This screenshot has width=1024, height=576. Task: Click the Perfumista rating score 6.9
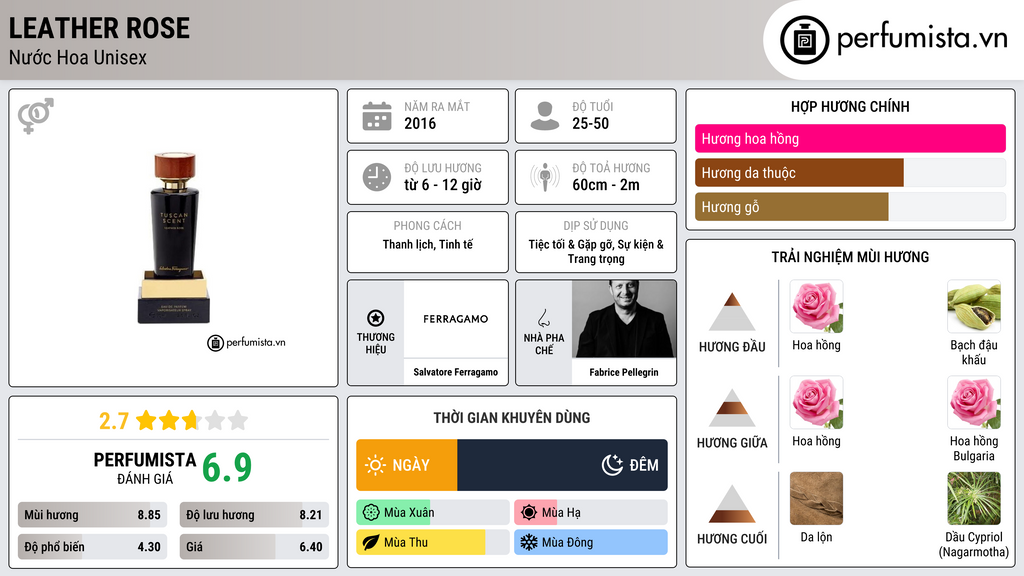pyautogui.click(x=227, y=467)
